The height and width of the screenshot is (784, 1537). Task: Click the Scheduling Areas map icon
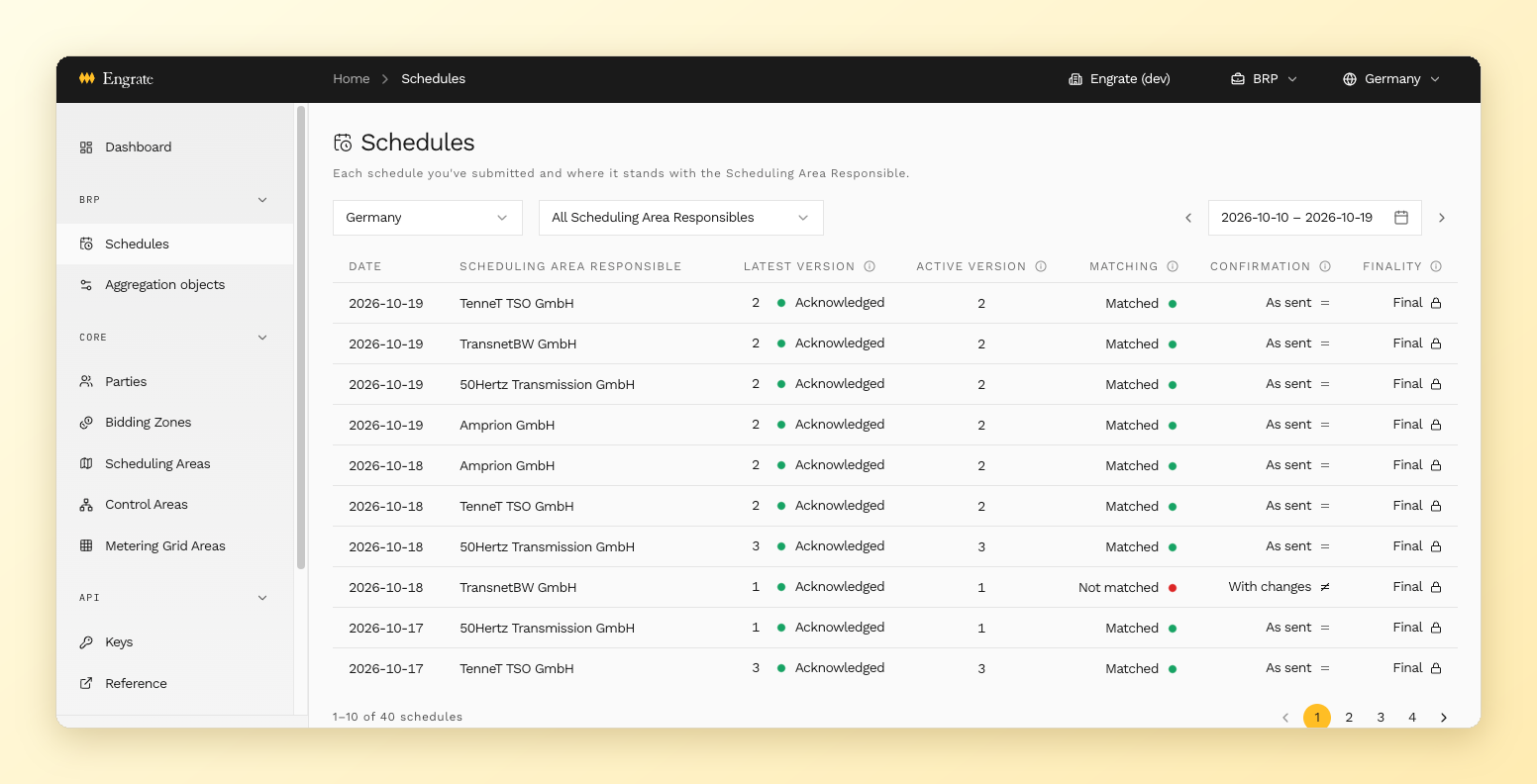click(x=86, y=463)
